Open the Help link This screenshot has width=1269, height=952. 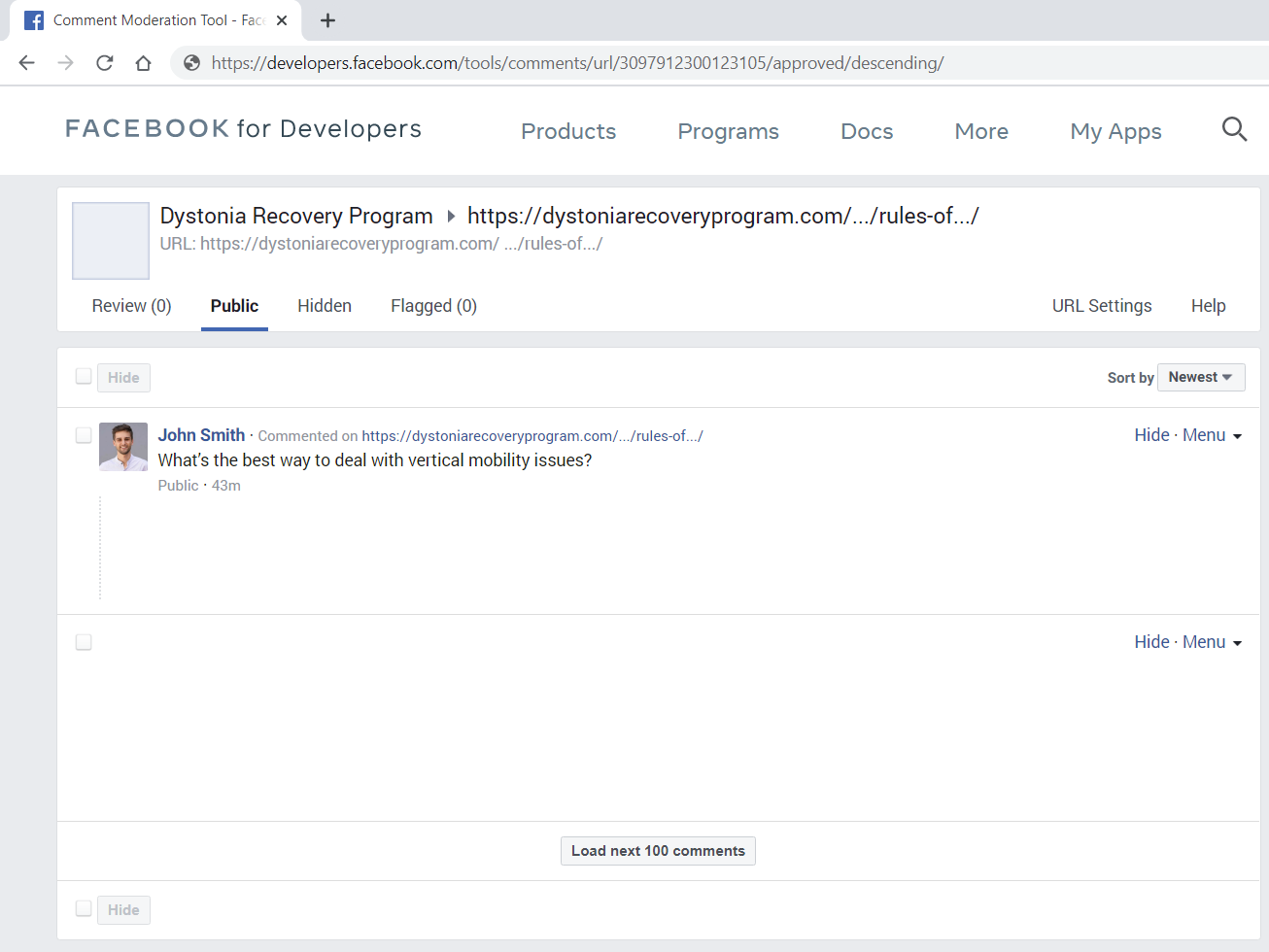pyautogui.click(x=1209, y=306)
